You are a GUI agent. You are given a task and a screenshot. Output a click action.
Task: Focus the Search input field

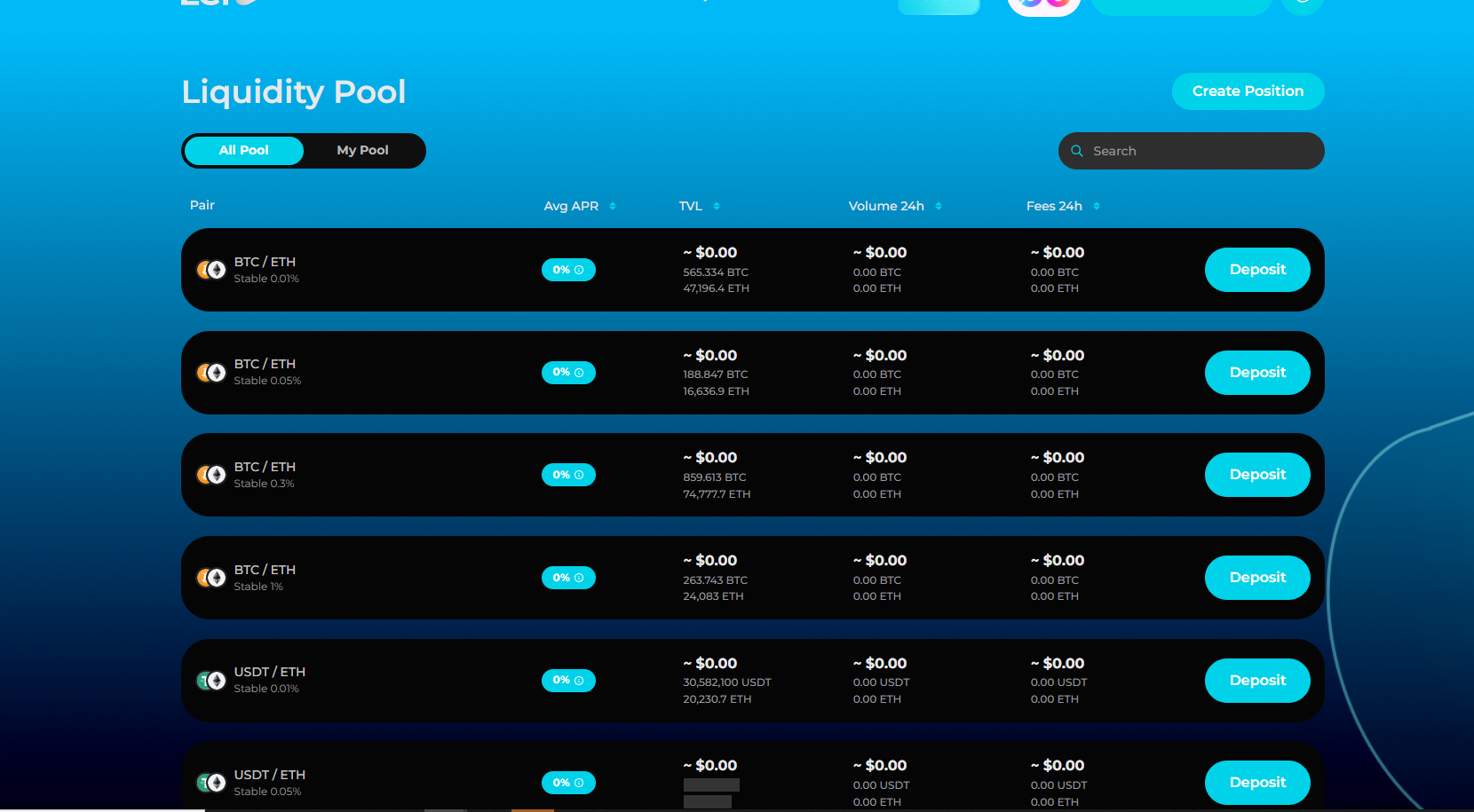pyautogui.click(x=1199, y=151)
